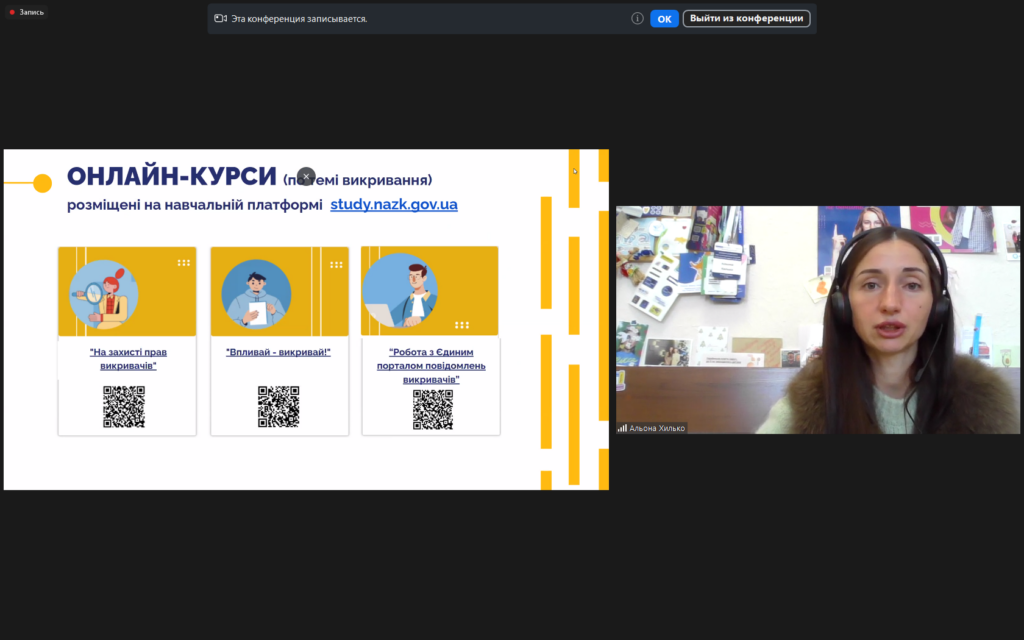Click signal strength icon beside Альона Хилько
The width and height of the screenshot is (1024, 640).
coord(622,428)
